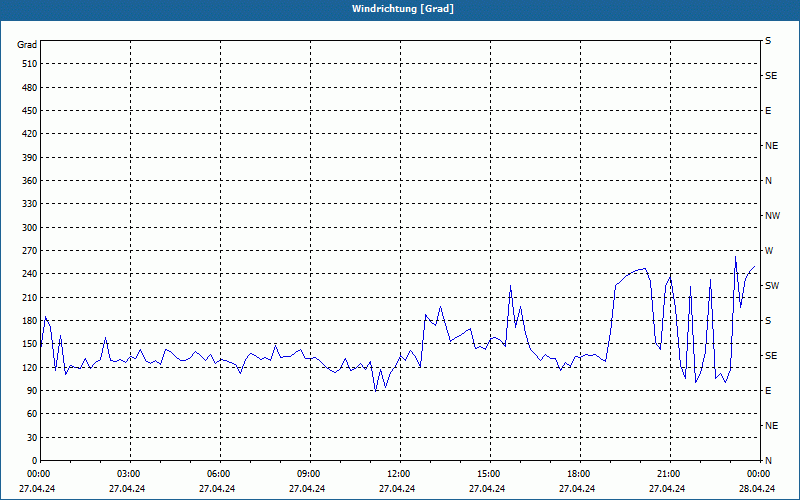800x500 pixels.
Task: Click the chart title 'Windrichtung [Grad]'
Action: pyautogui.click(x=403, y=9)
